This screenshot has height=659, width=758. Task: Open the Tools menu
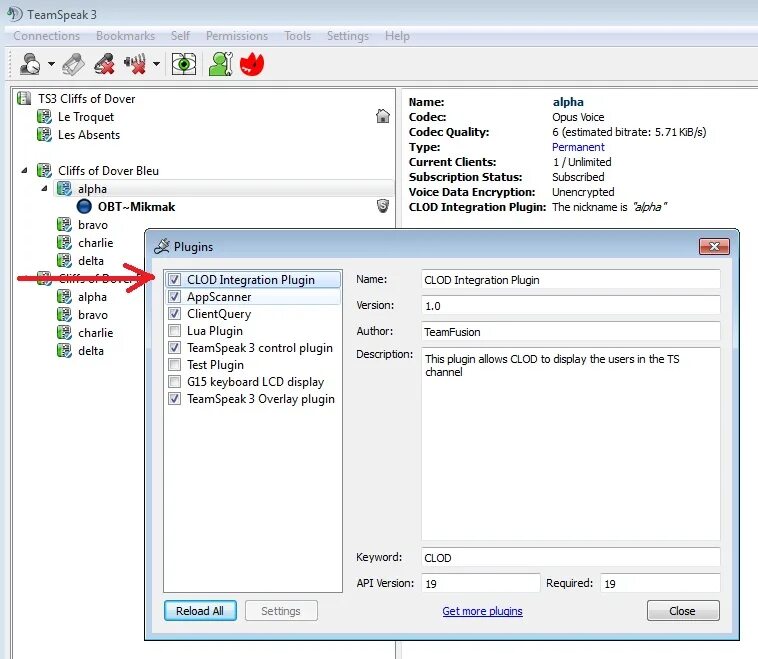(297, 36)
